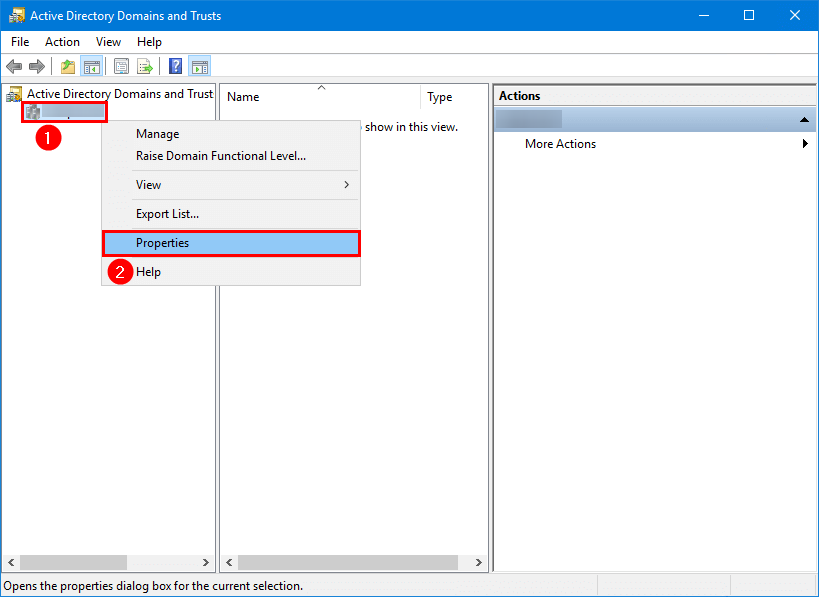Open Help with blue question icon
Image resolution: width=819 pixels, height=597 pixels.
(x=176, y=66)
